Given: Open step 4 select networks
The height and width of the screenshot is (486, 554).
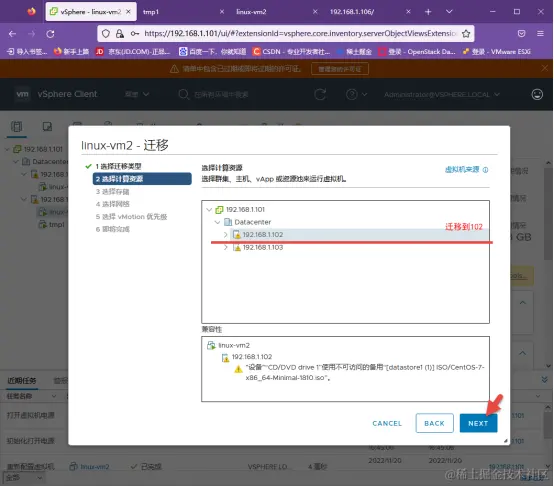Looking at the screenshot, I should [x=112, y=204].
